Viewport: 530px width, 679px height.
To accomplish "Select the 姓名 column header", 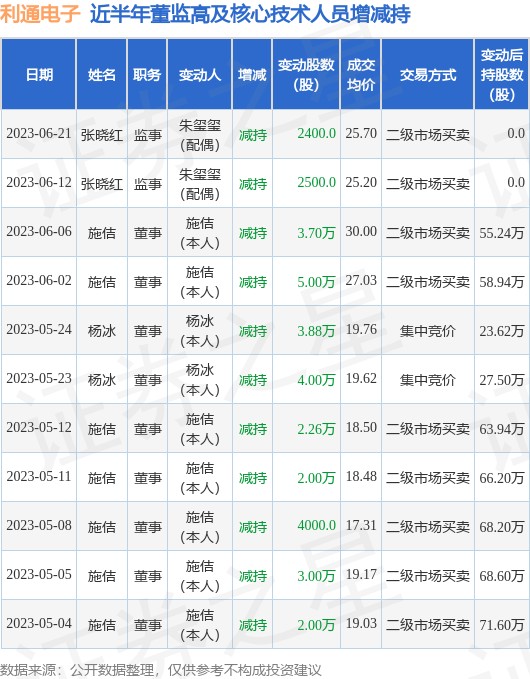I will pyautogui.click(x=102, y=74).
